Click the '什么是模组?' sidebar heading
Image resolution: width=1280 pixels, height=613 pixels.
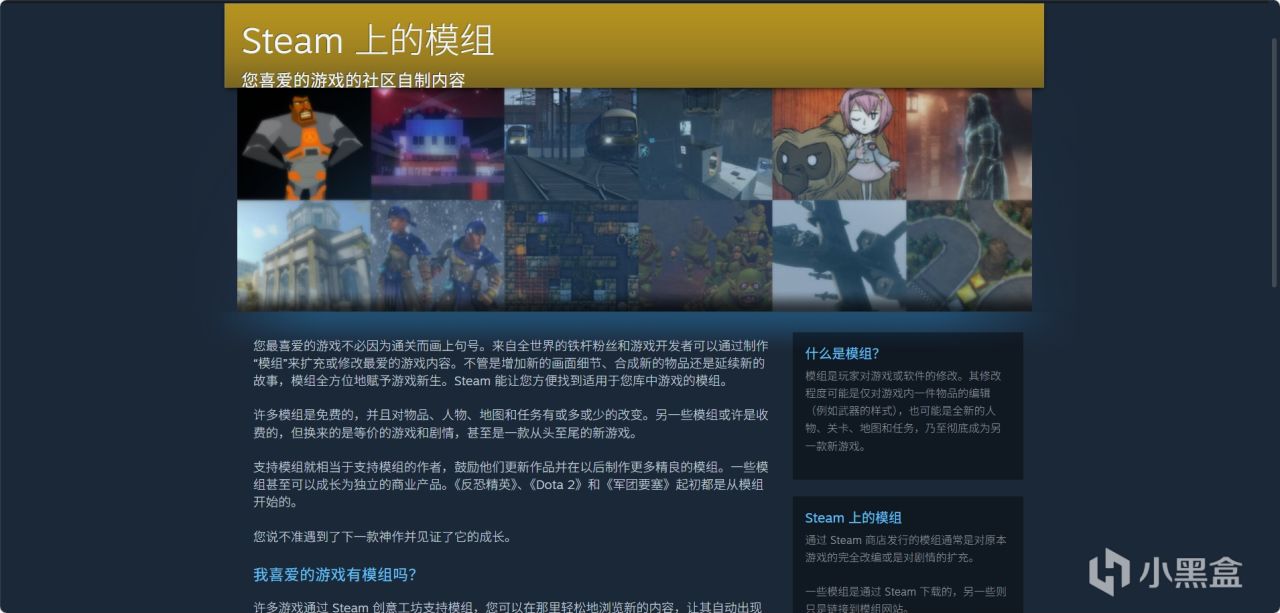click(842, 353)
